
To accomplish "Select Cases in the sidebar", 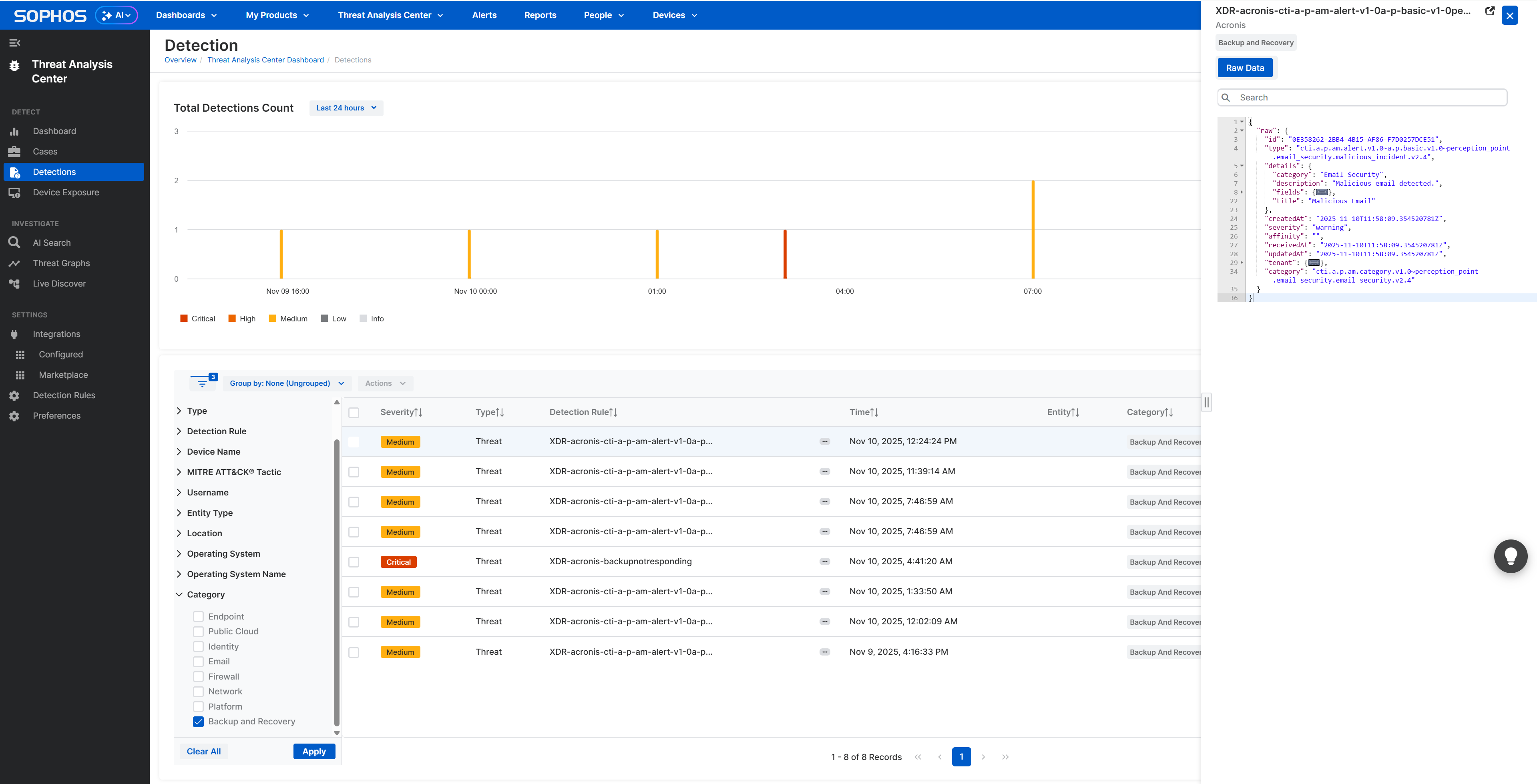I will tap(45, 151).
